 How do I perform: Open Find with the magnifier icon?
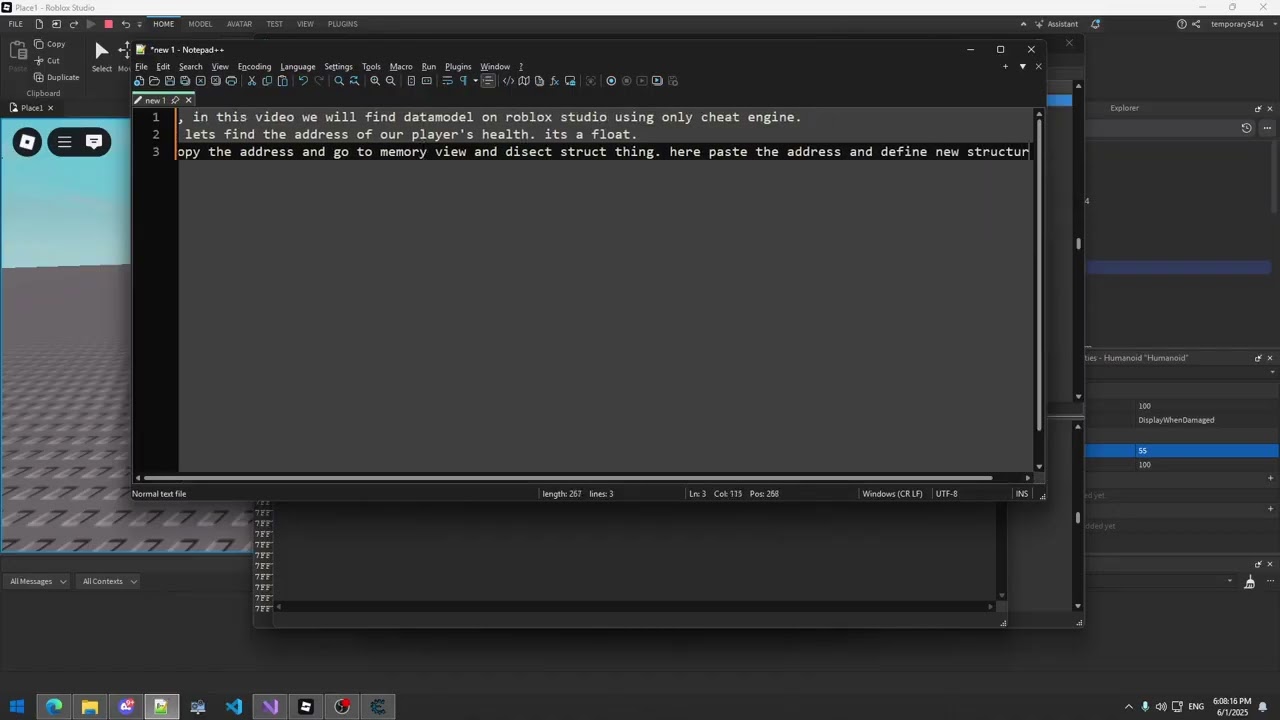pyautogui.click(x=339, y=81)
